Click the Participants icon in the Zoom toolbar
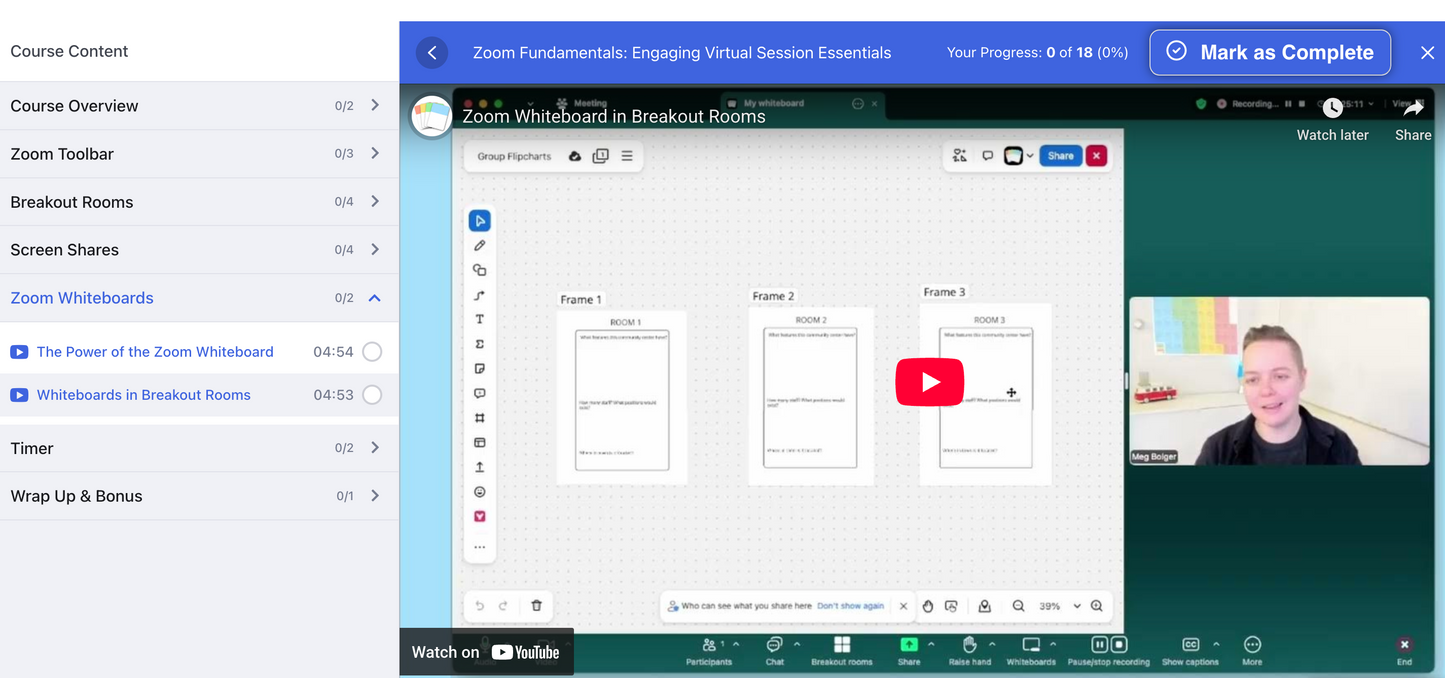Image resolution: width=1445 pixels, height=678 pixels. click(708, 645)
